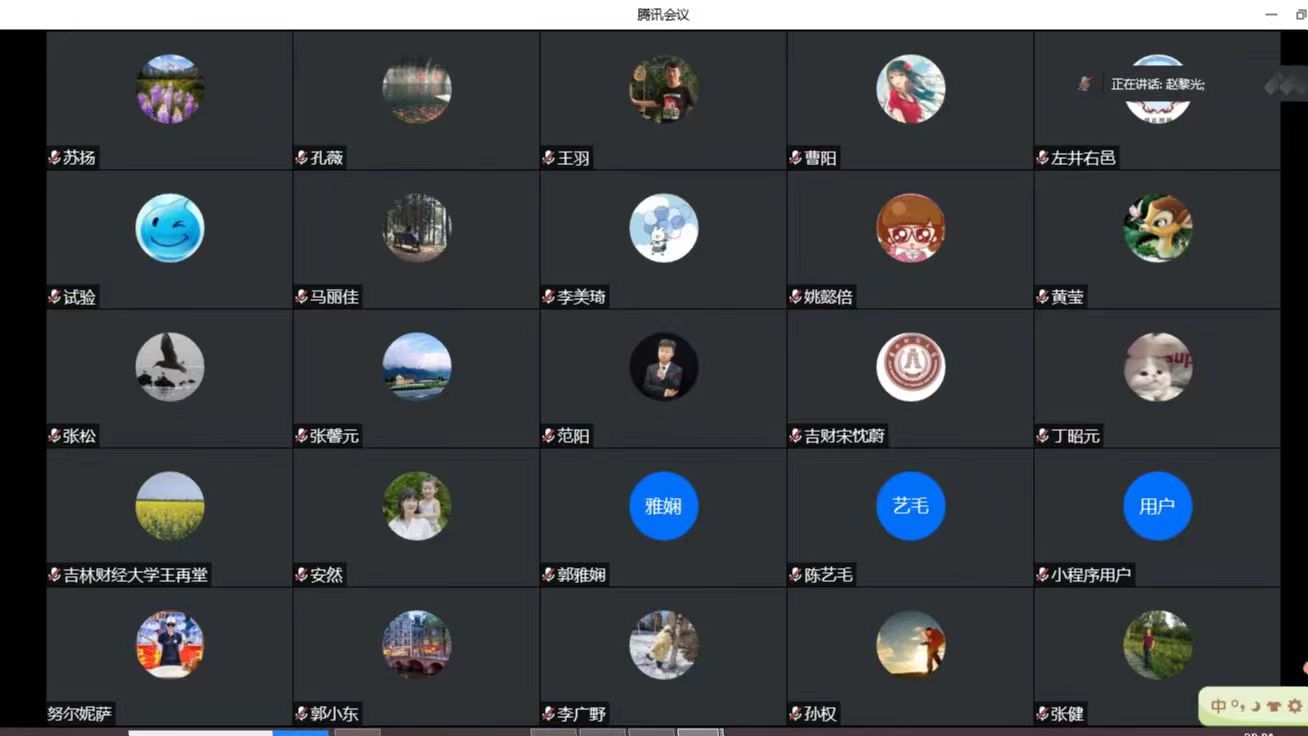Click the muted microphone icon beside 苏扬
Image resolution: width=1308 pixels, height=736 pixels.
[x=55, y=158]
